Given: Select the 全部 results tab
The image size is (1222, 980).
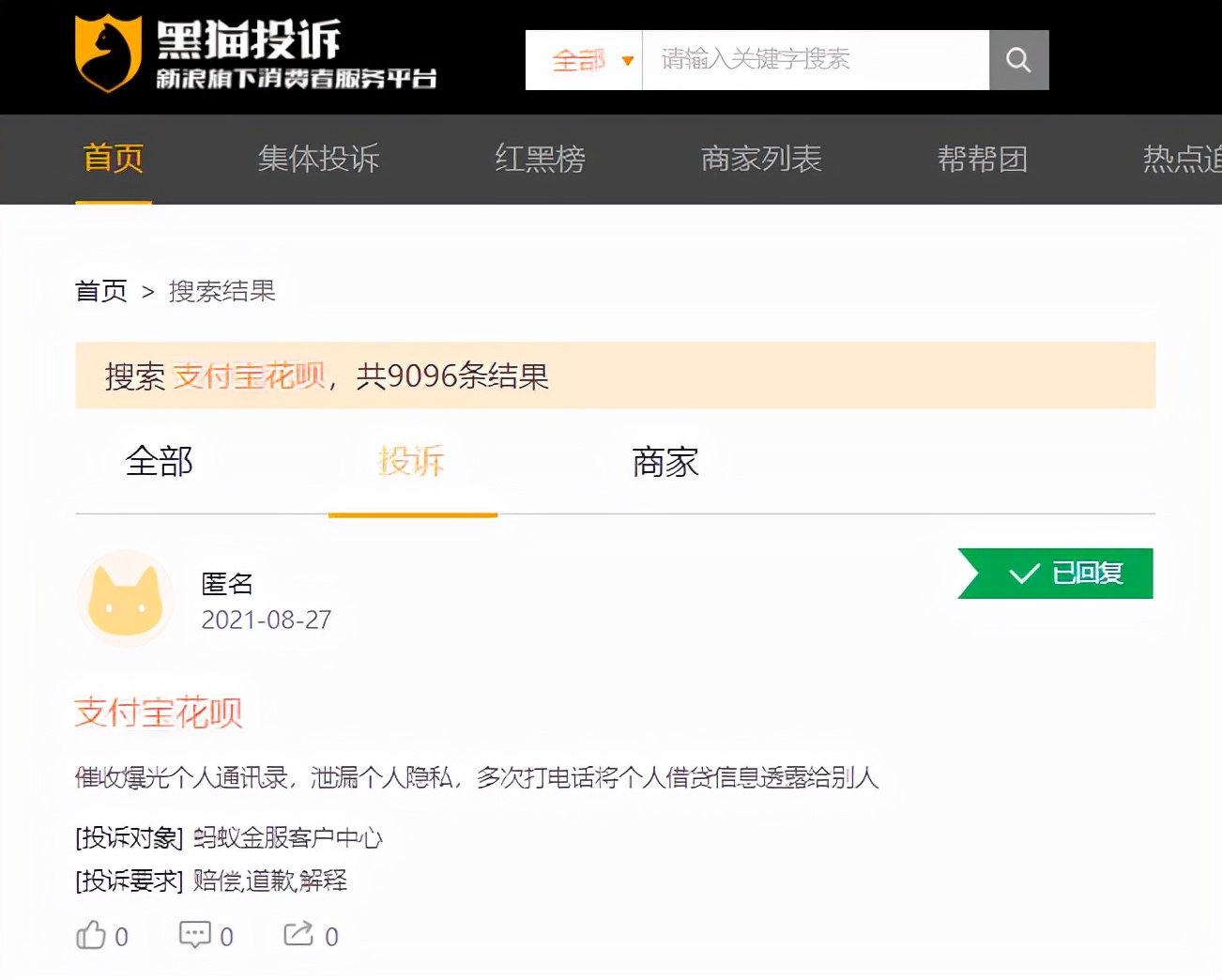Looking at the screenshot, I should click(x=159, y=462).
